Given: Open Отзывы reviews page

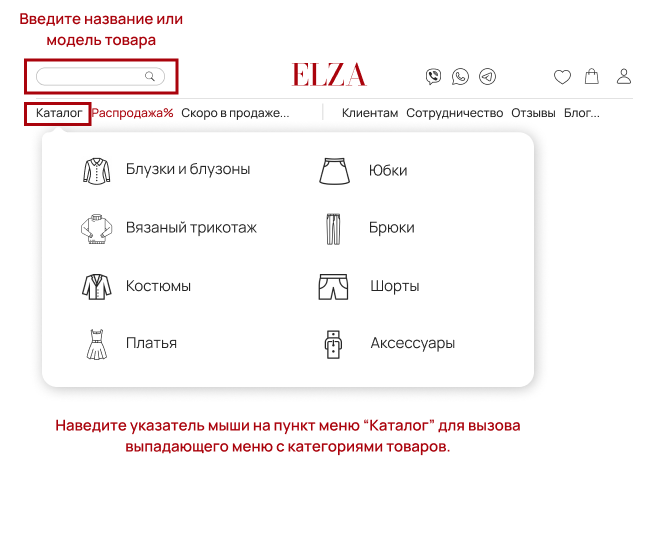Looking at the screenshot, I should coord(533,113).
